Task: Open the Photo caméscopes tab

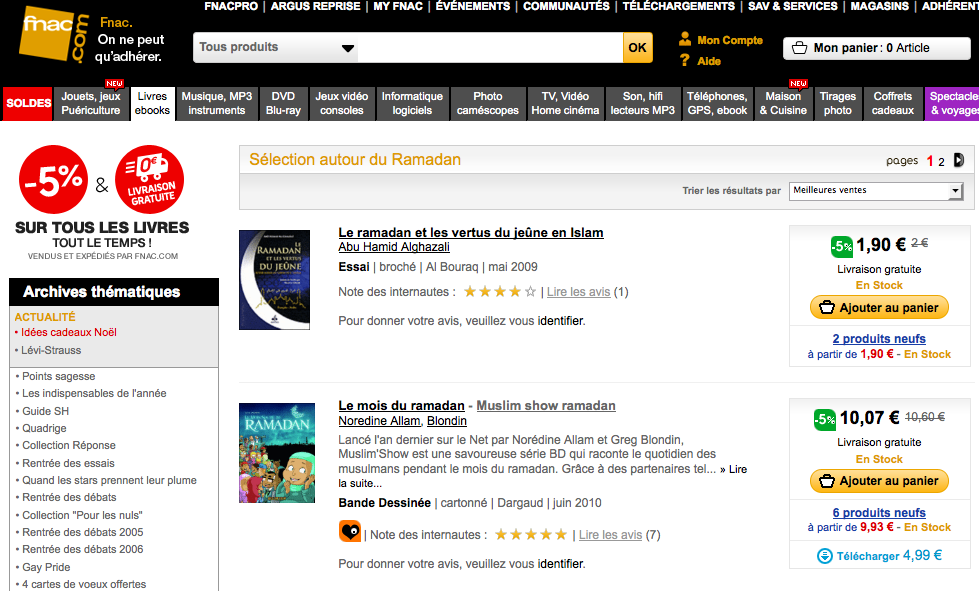Action: point(488,103)
